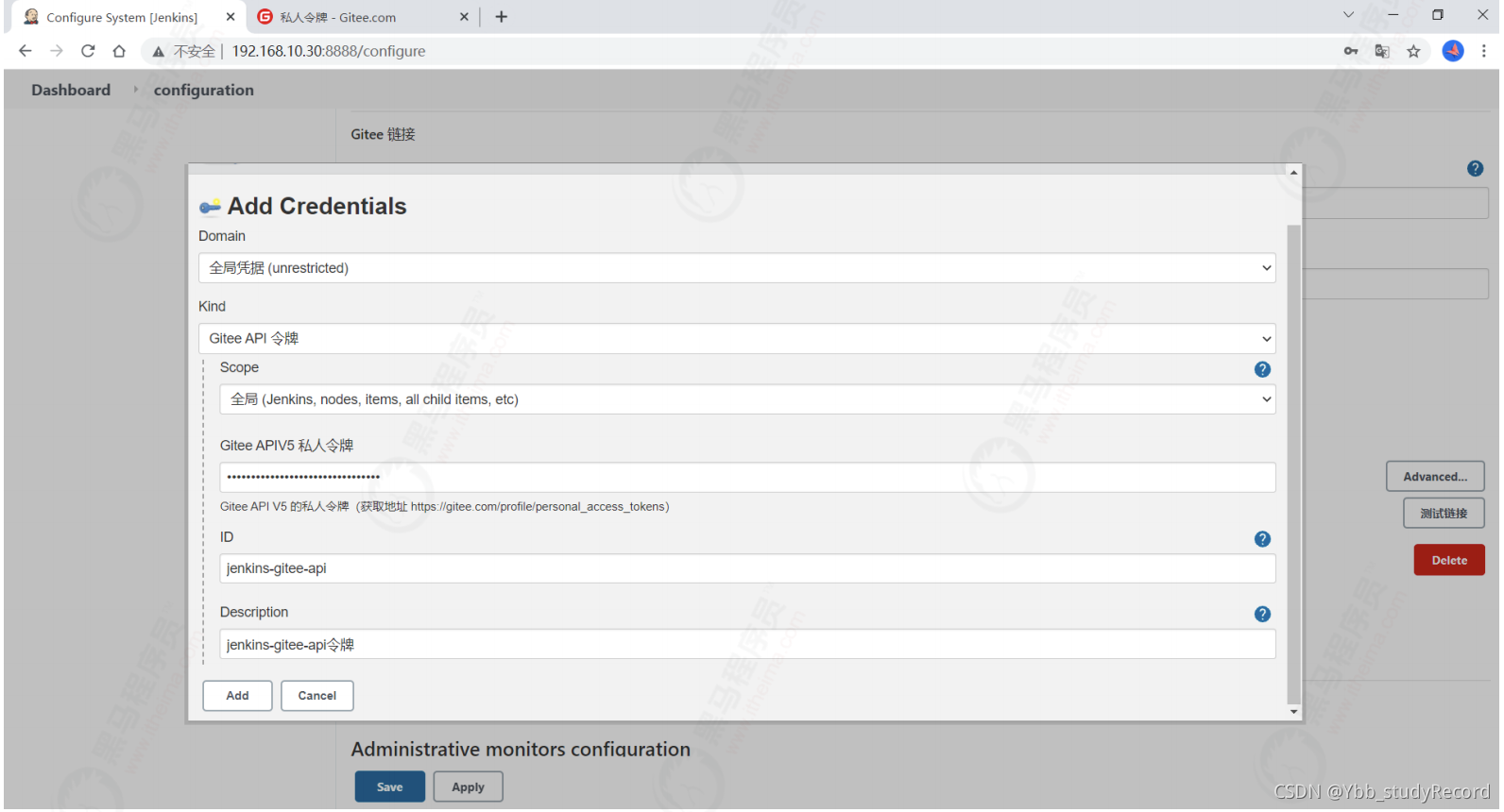Open the Chrome three-dot menu
The height and width of the screenshot is (812, 1504).
click(x=1484, y=51)
